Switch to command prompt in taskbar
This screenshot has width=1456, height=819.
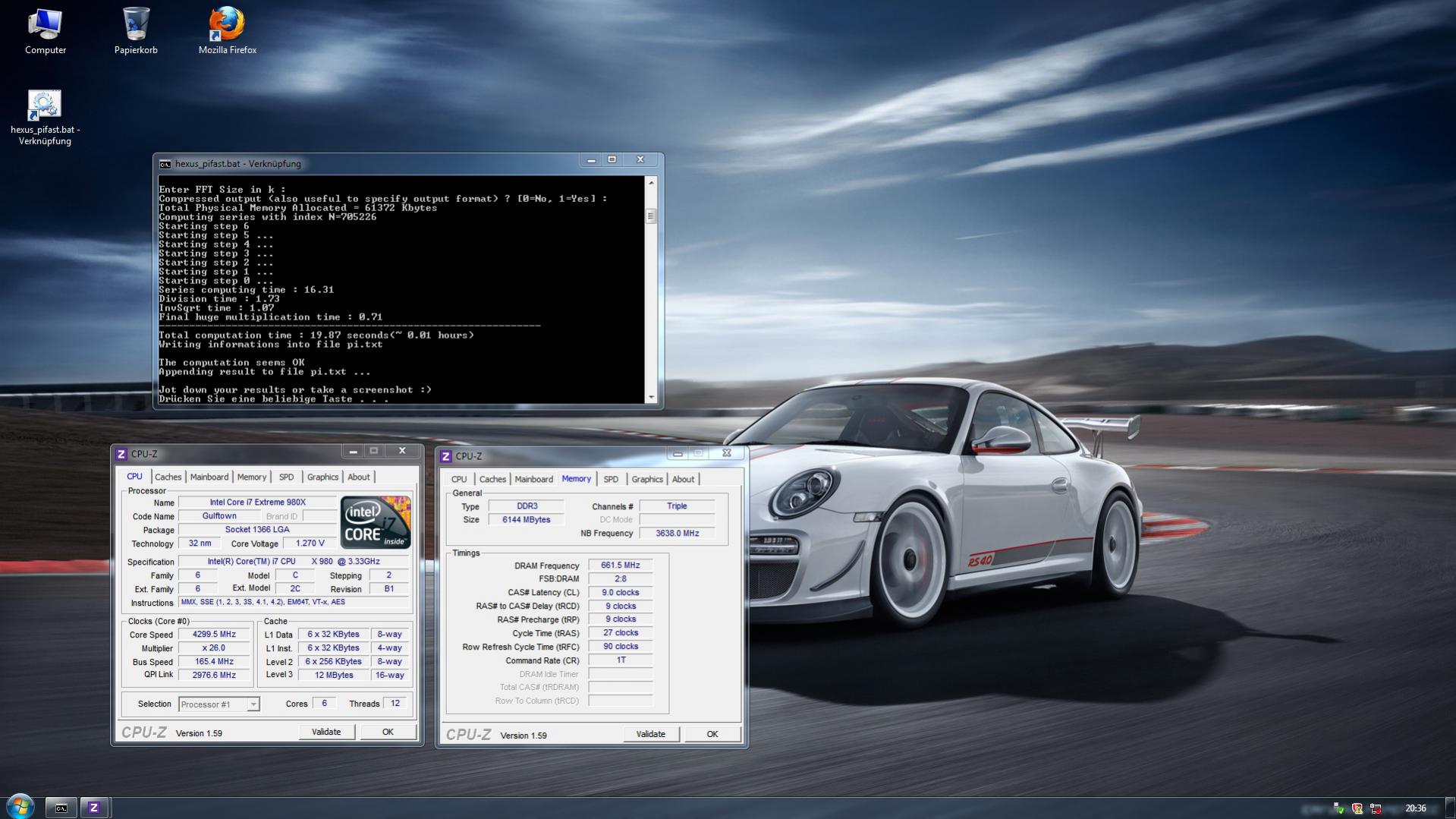[61, 808]
